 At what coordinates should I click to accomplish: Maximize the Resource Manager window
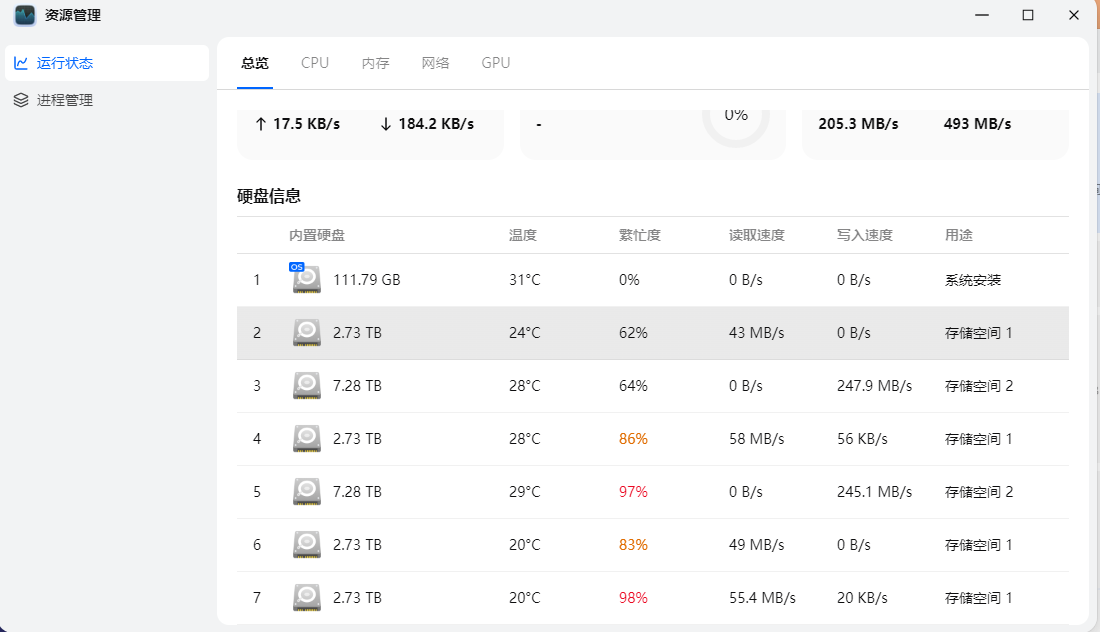coord(1027,15)
